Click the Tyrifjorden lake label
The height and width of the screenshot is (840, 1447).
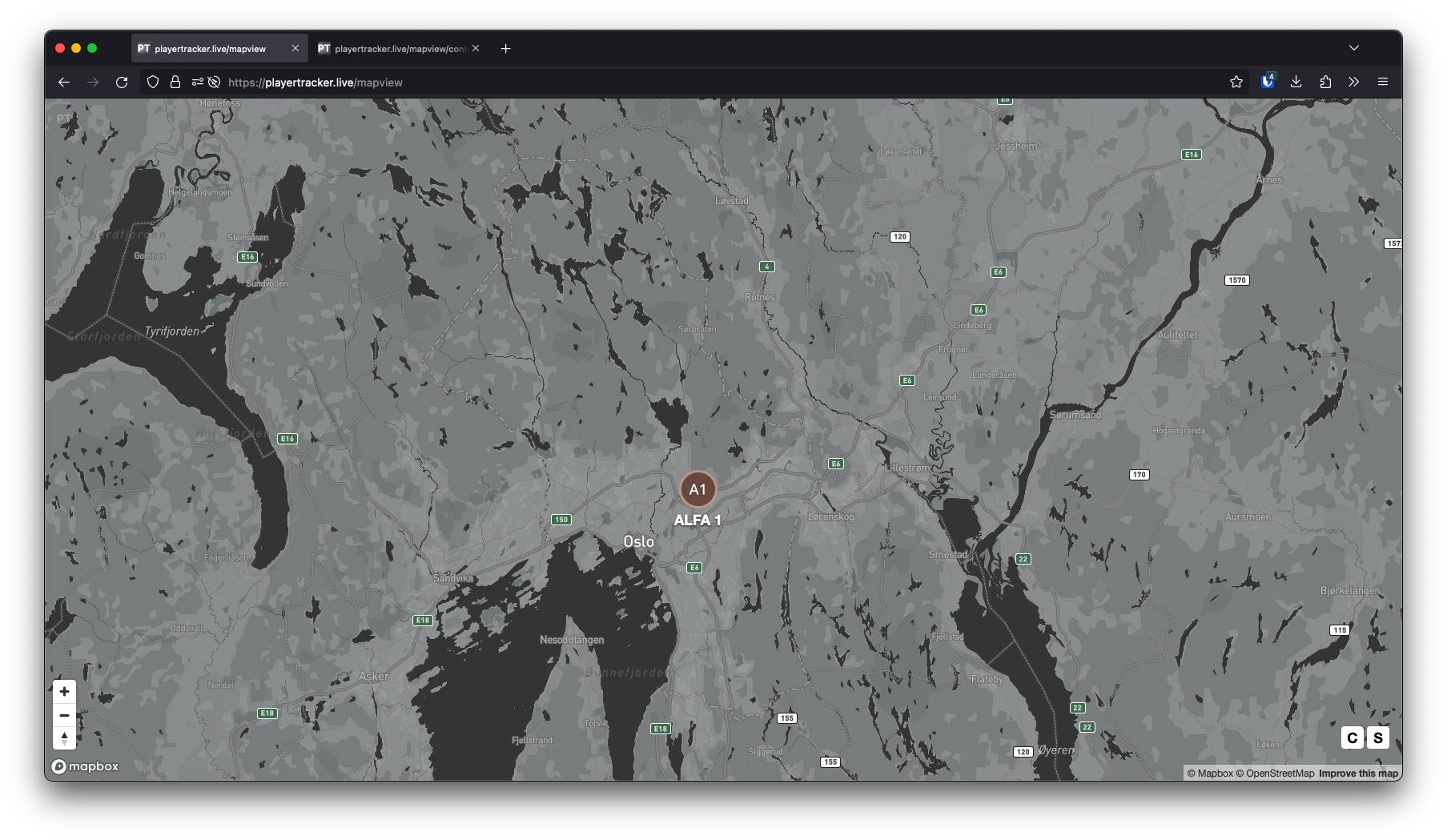click(x=171, y=331)
